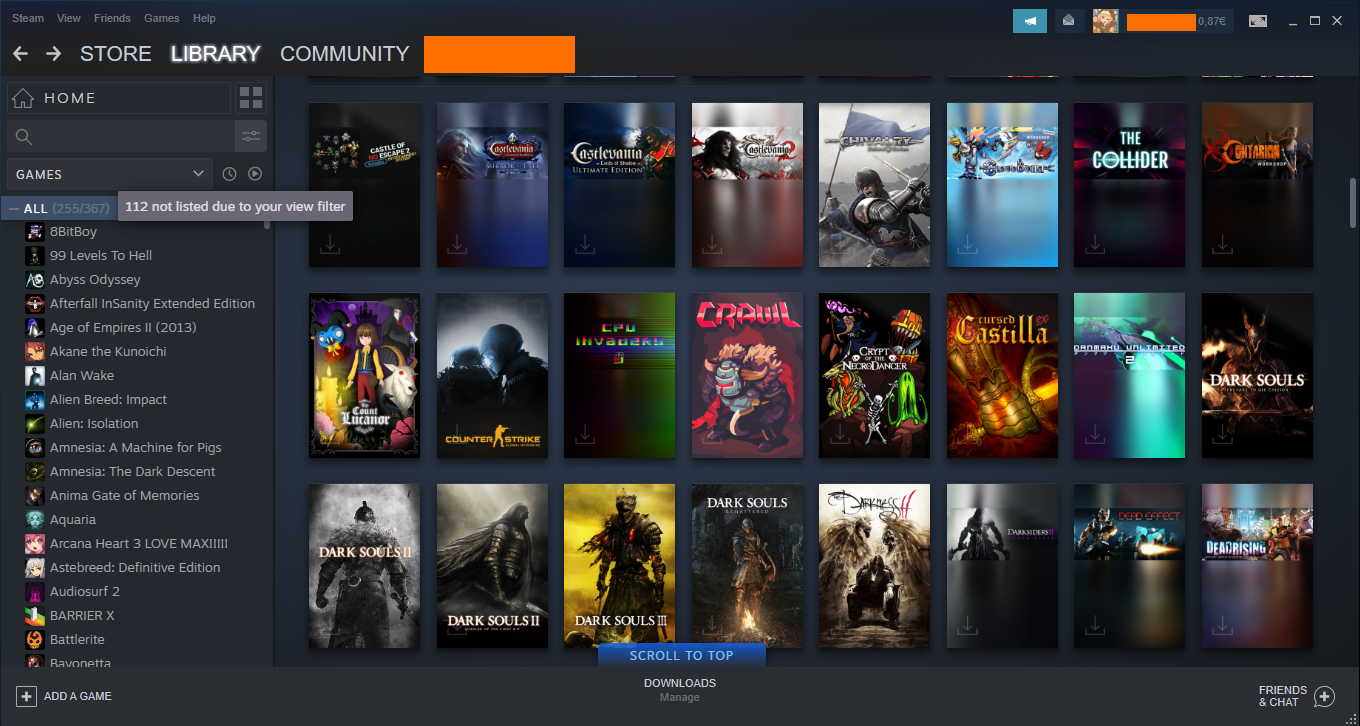
Task: Open the announcements megaphone icon
Action: (1029, 21)
